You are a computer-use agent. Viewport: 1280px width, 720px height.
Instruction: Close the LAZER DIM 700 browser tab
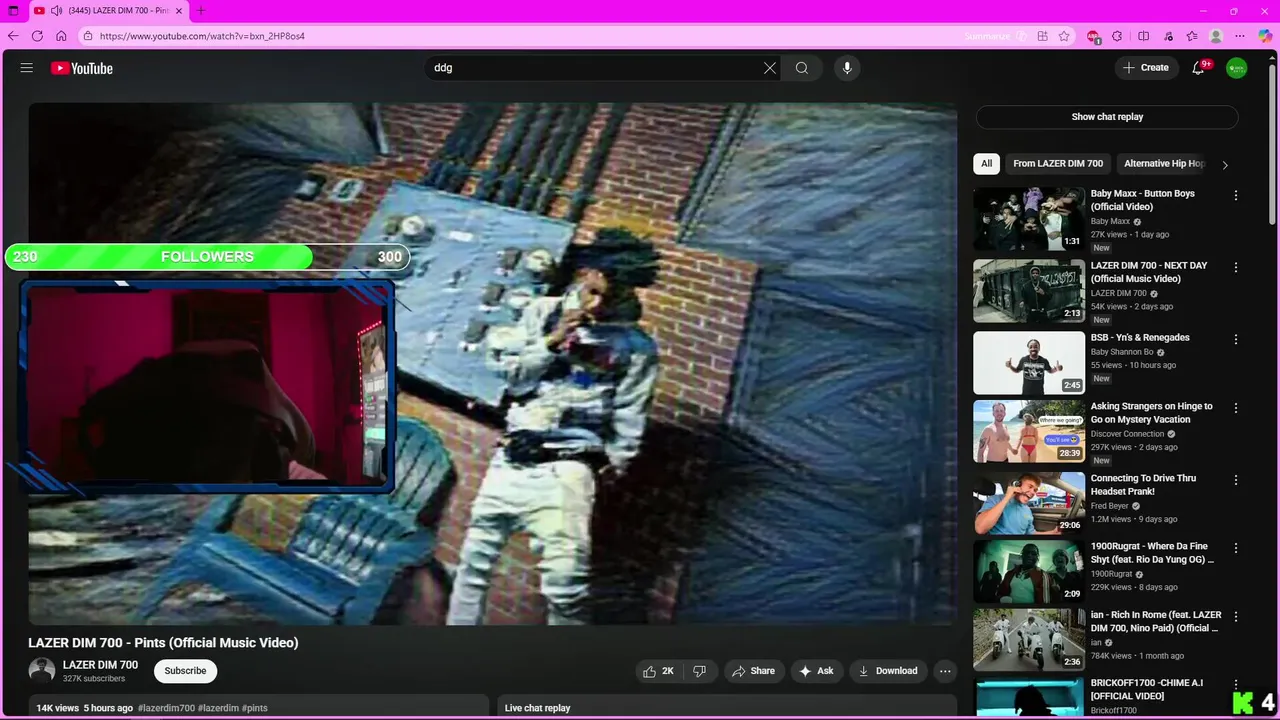point(179,11)
